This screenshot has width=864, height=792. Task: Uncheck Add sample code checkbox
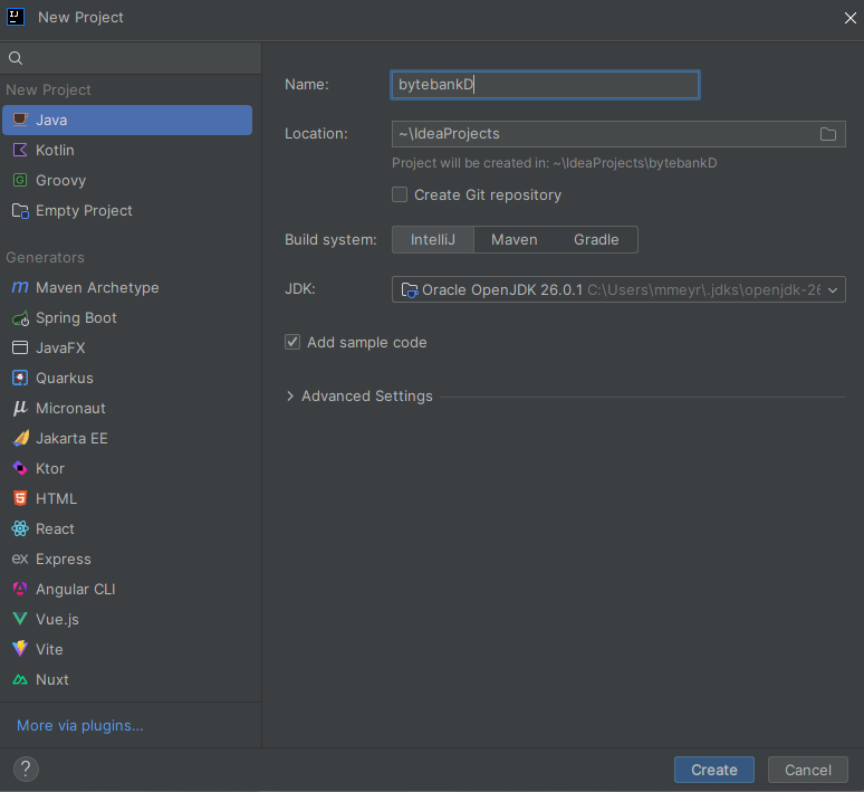pos(293,342)
